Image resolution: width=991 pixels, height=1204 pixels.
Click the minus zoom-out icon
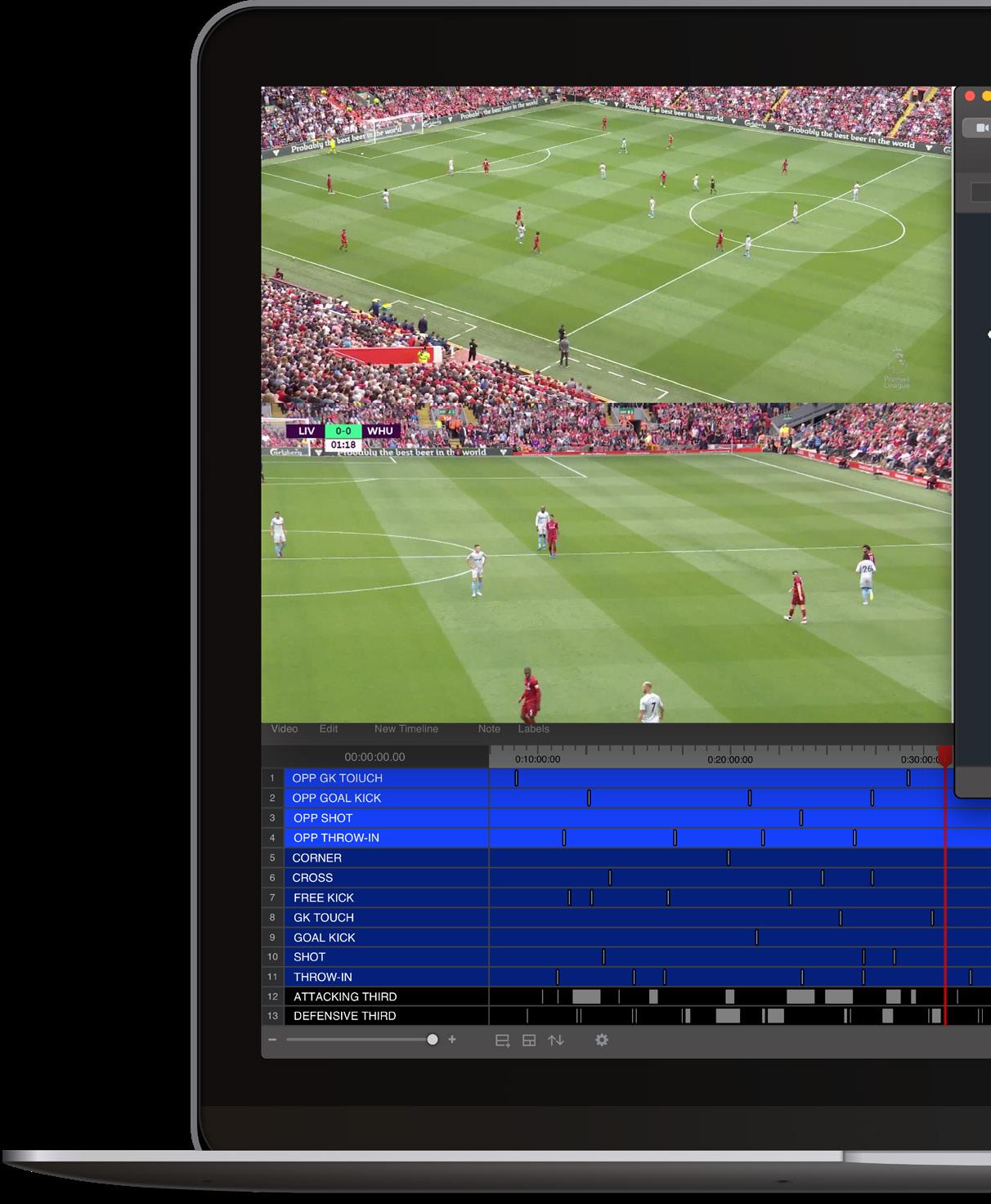coord(272,1040)
